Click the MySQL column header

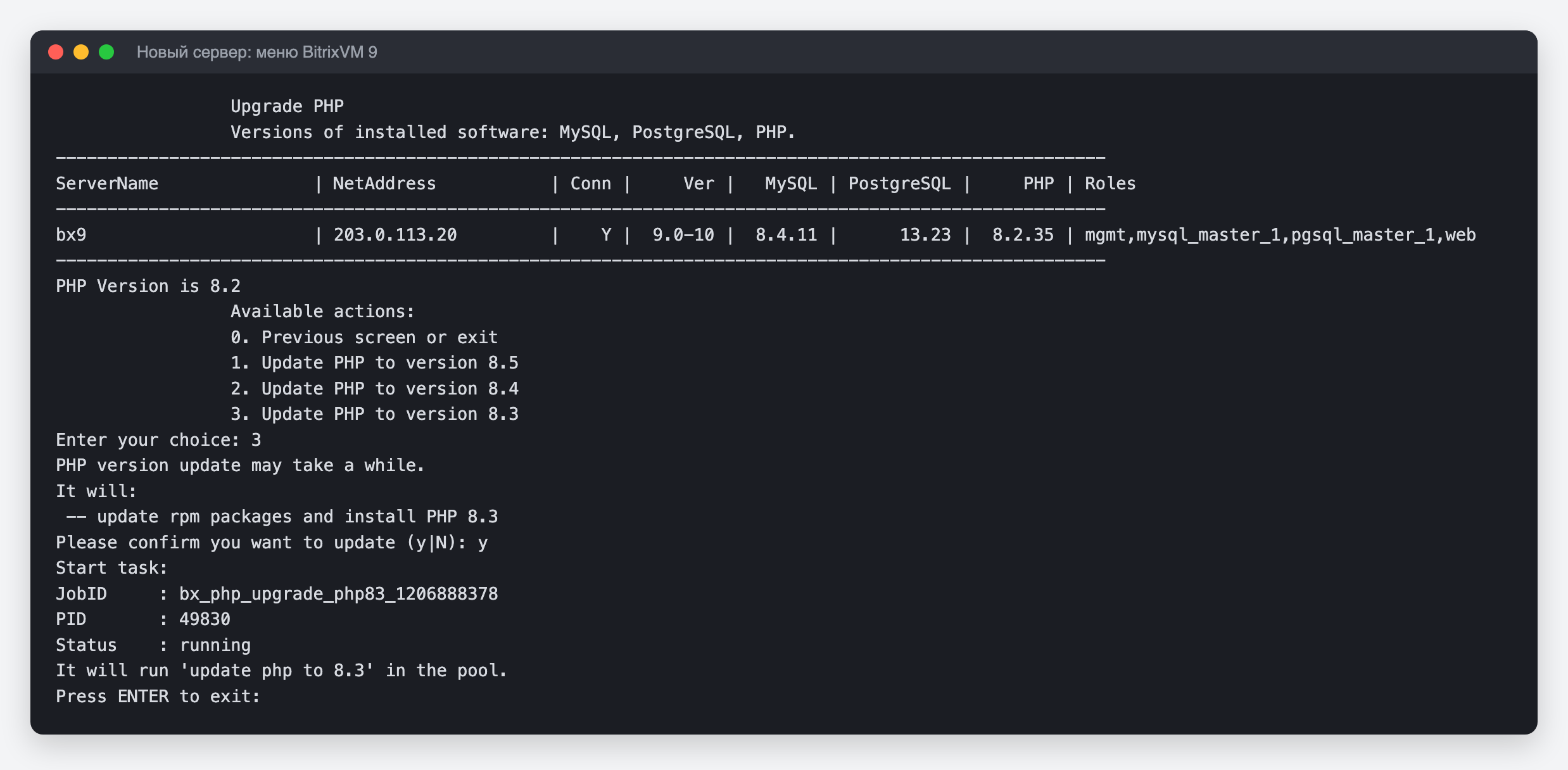click(791, 184)
